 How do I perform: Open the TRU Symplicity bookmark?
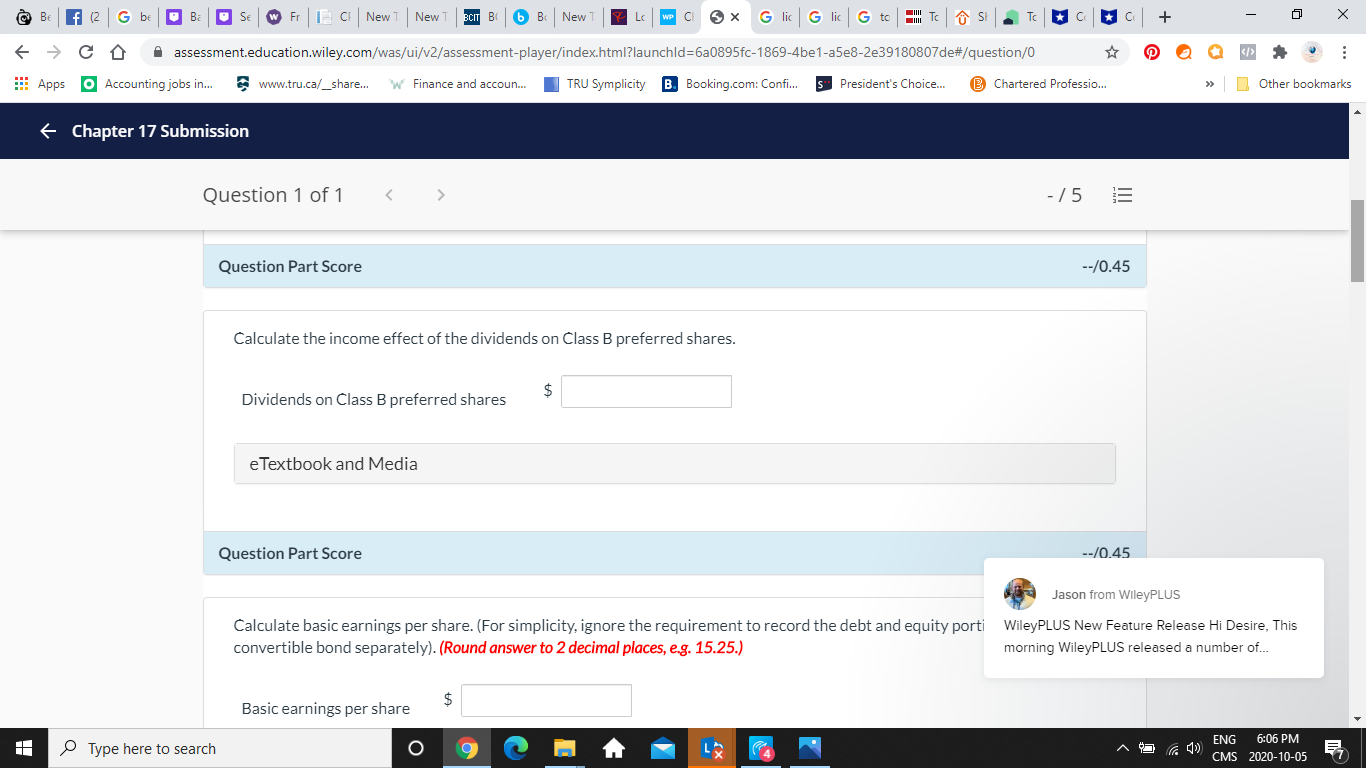tap(595, 84)
